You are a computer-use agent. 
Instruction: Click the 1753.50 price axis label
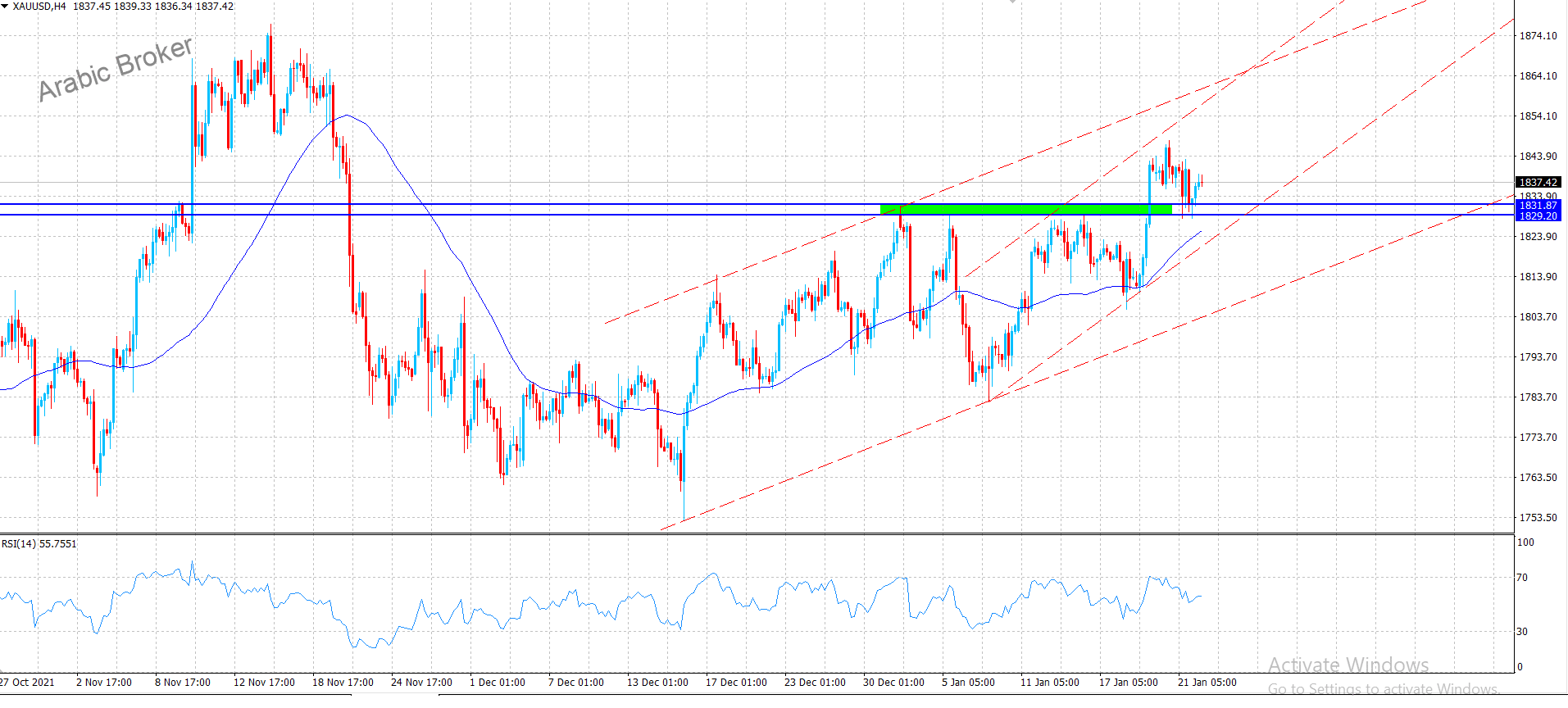point(1538,518)
